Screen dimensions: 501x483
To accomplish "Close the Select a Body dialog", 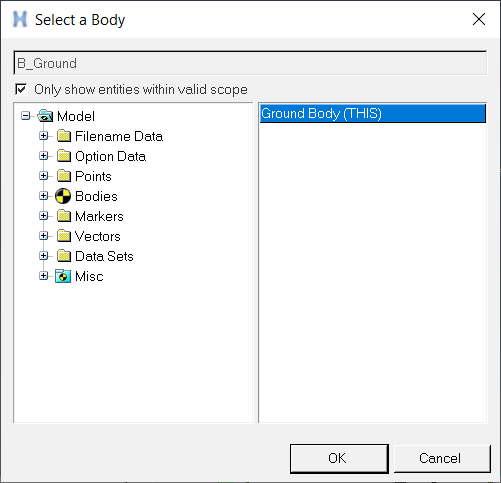I will click(x=479, y=19).
